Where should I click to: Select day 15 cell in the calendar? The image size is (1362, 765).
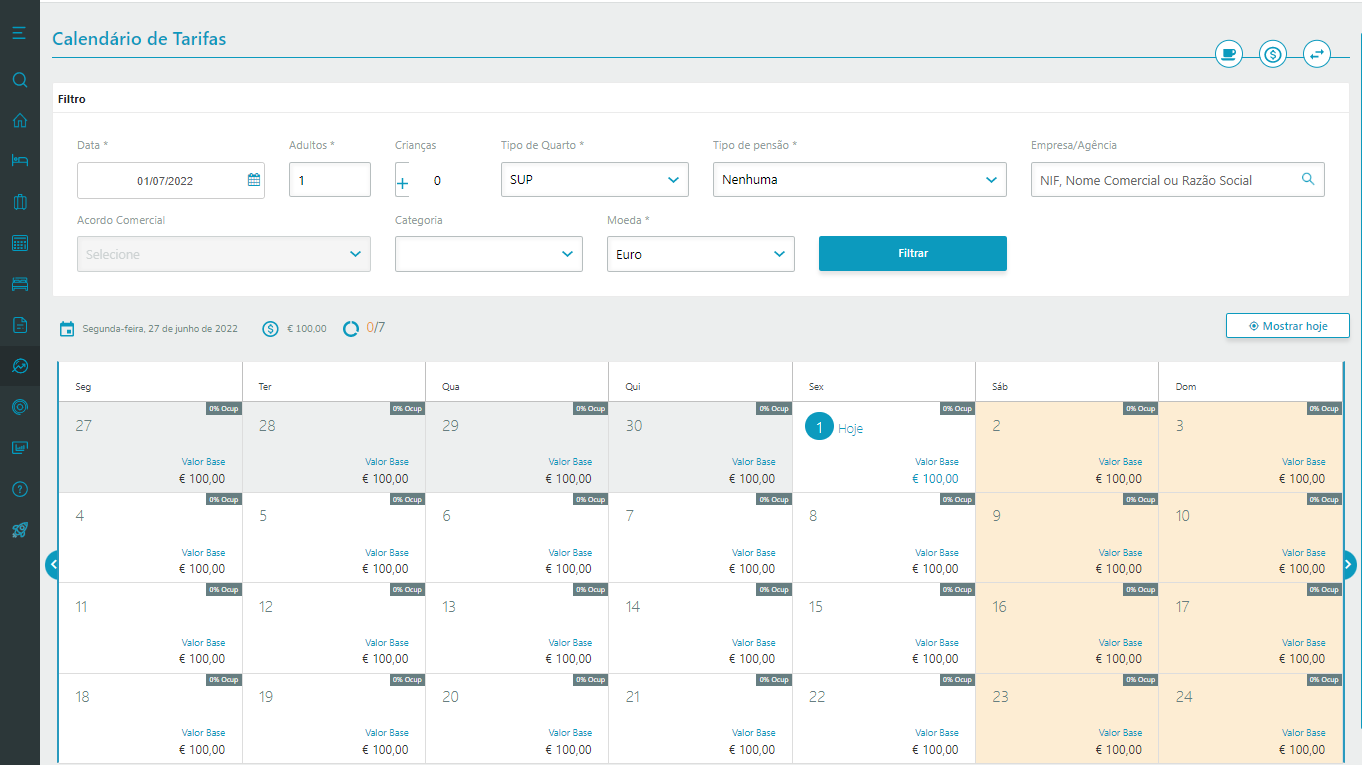(883, 628)
